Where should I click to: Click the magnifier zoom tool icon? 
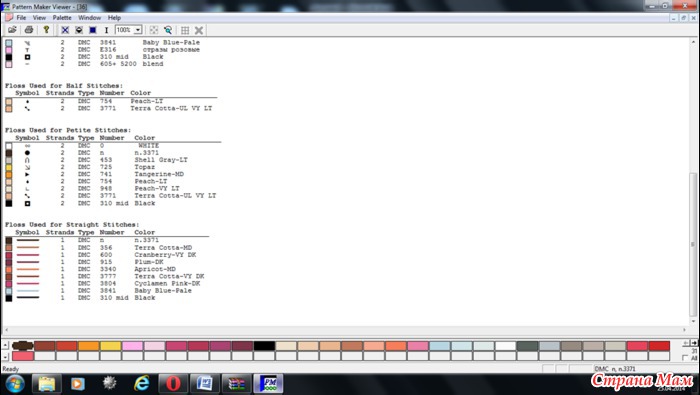pos(168,30)
